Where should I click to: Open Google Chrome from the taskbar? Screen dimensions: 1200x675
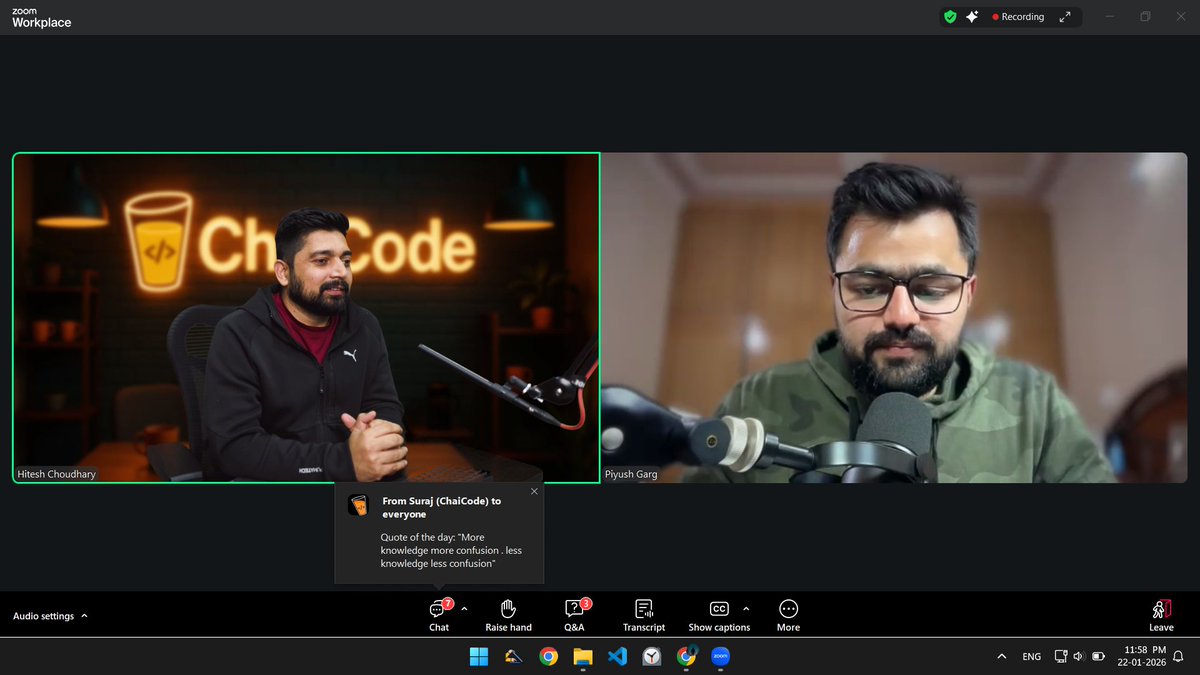click(x=548, y=657)
